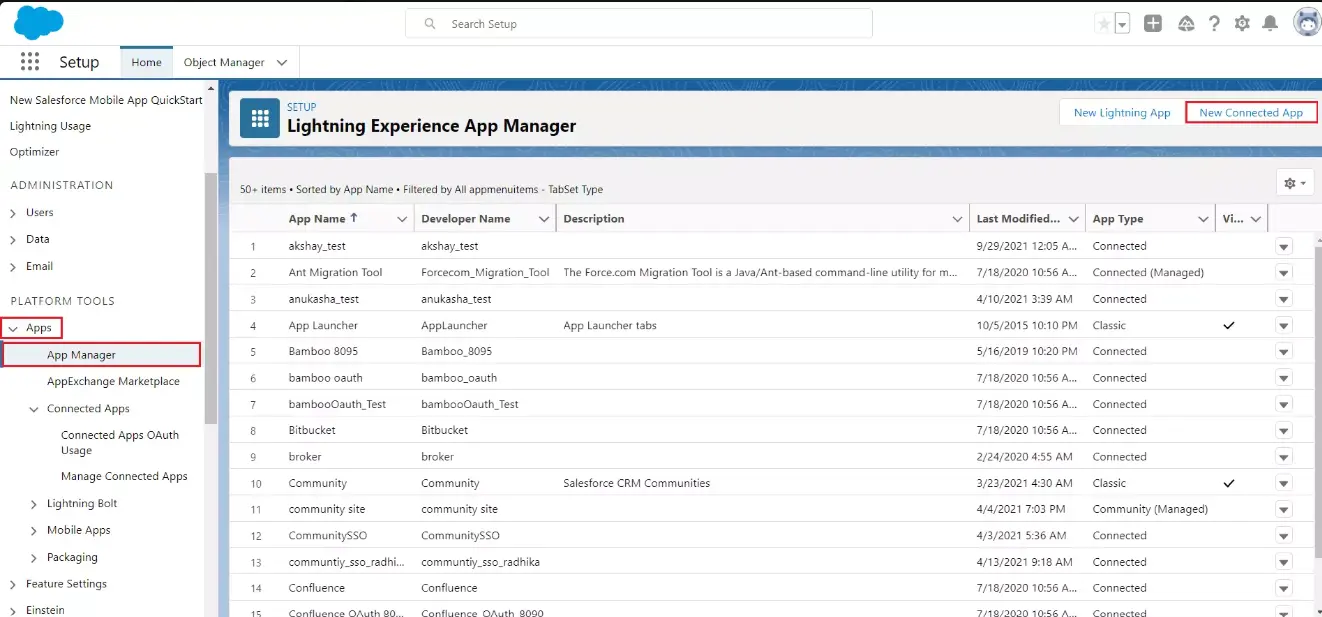
Task: Collapse the Apps tree node
Action: pos(13,328)
